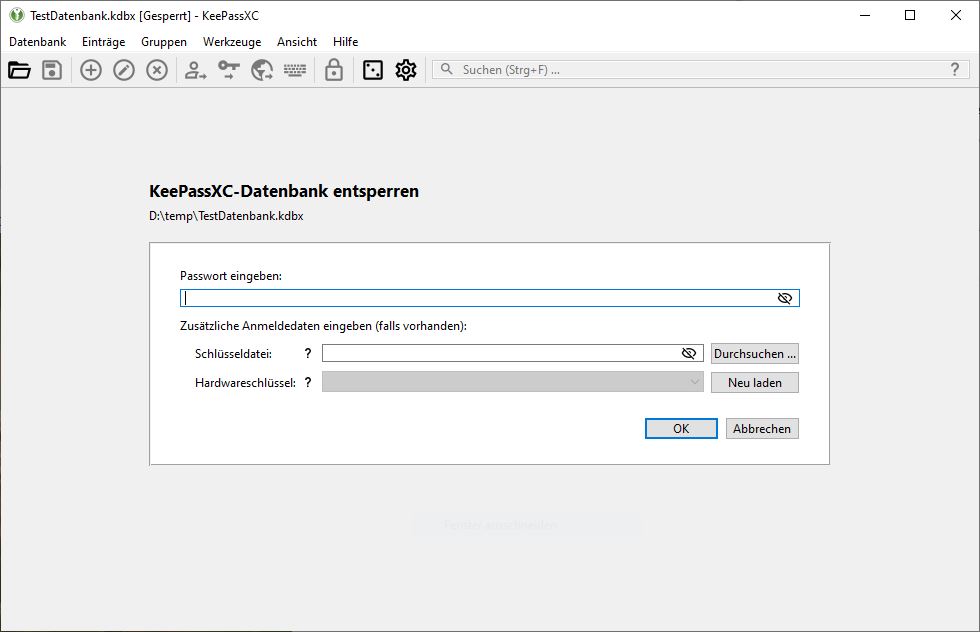Click the Neu laden button
980x632 pixels.
click(x=755, y=383)
